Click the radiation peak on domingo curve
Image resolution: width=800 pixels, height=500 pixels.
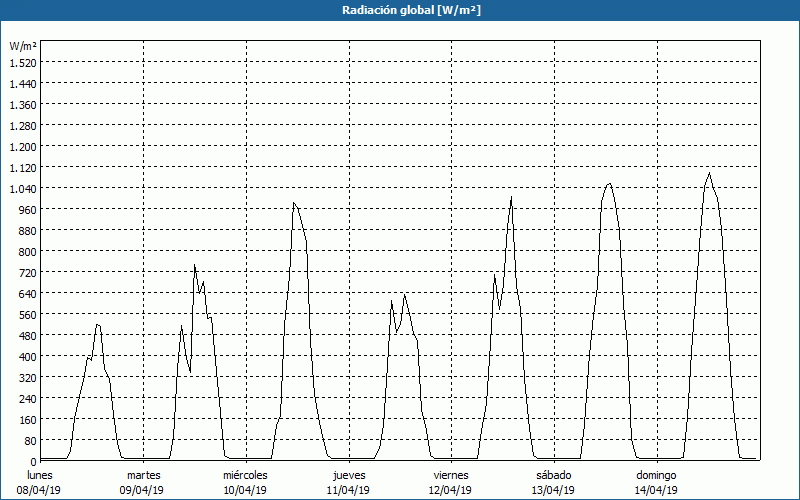[x=710, y=173]
